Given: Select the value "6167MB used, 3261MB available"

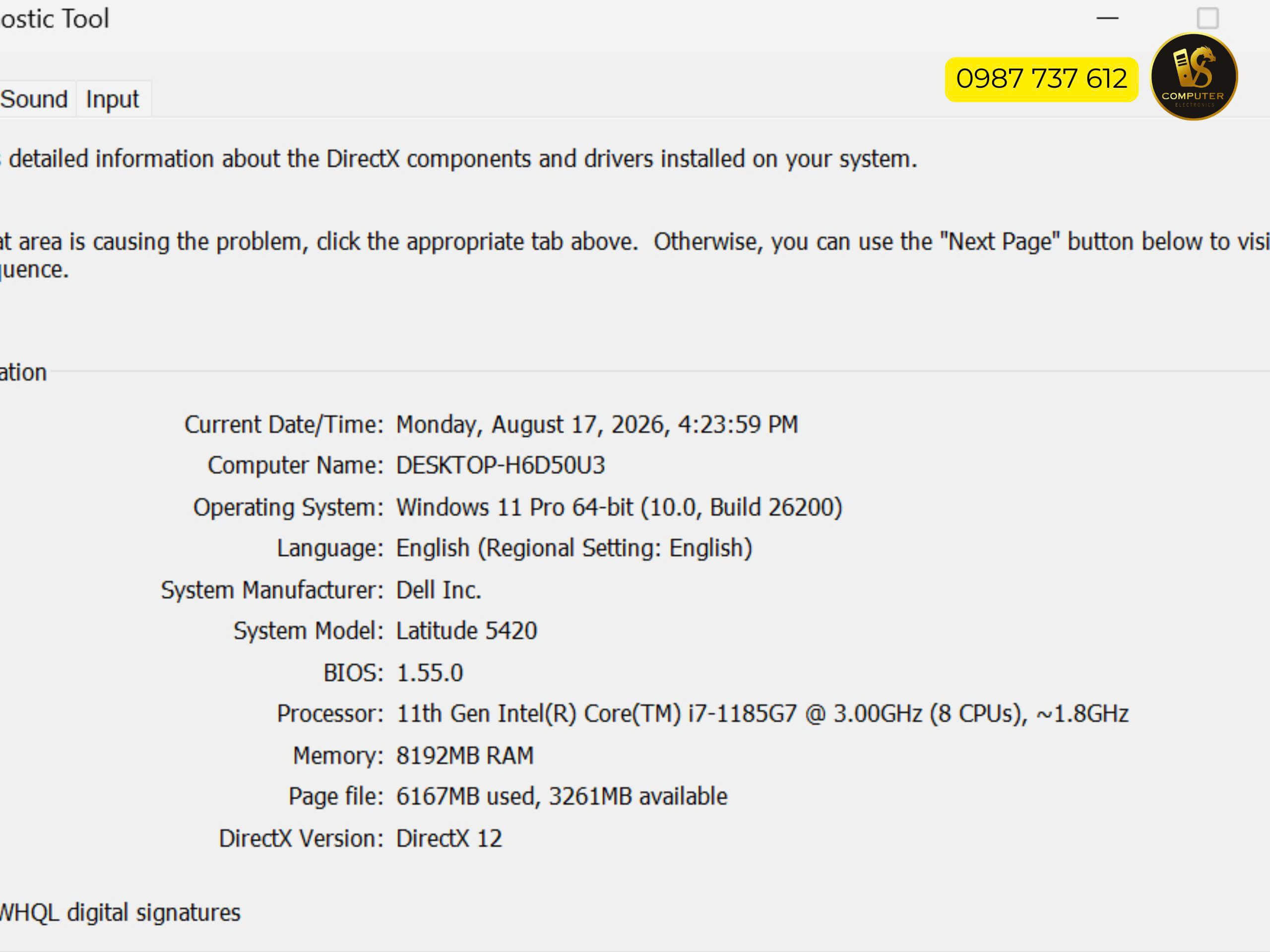Looking at the screenshot, I should (562, 796).
